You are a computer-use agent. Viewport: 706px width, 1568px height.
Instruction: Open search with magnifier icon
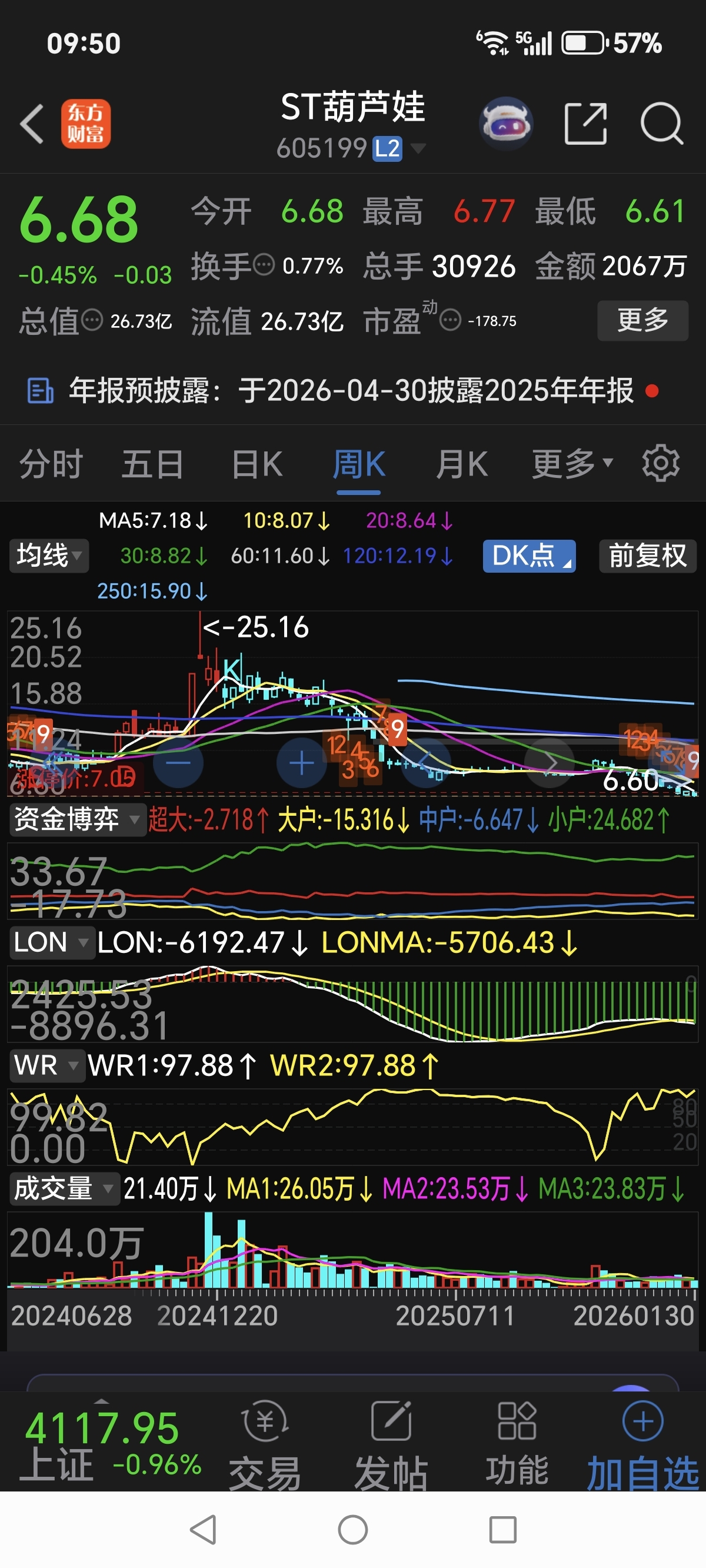click(x=662, y=124)
